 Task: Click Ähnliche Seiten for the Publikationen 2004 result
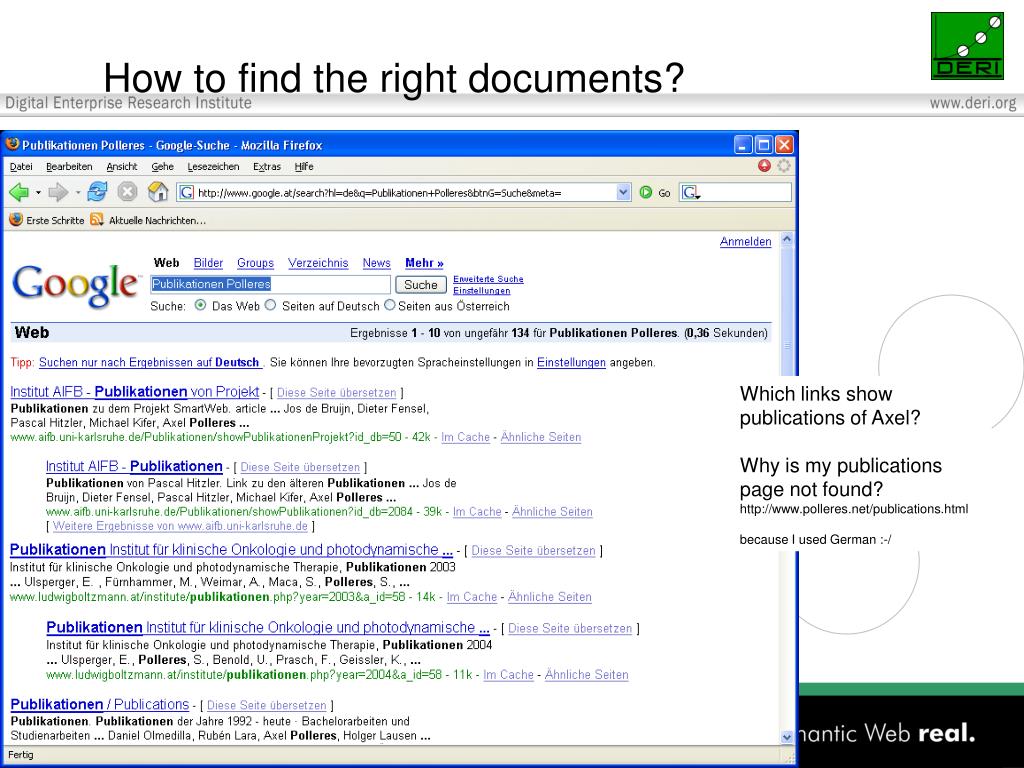point(586,675)
